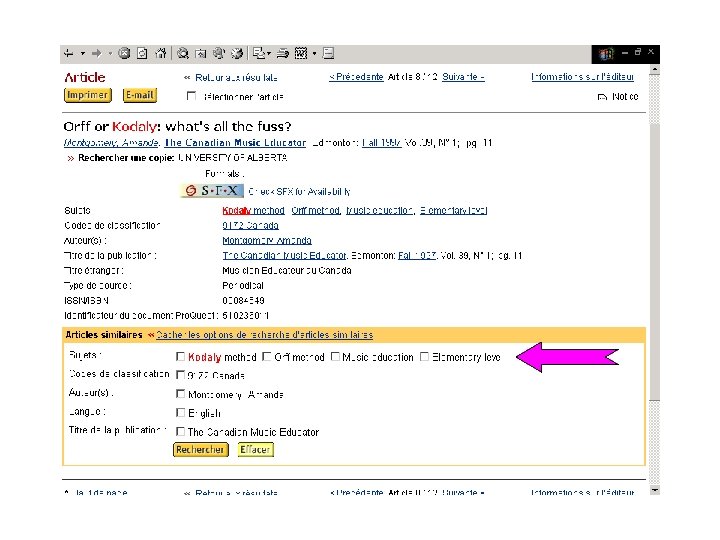This screenshot has height=540, width=720.
Task: Click the Check SFX for Availability text
Action: [x=299, y=191]
